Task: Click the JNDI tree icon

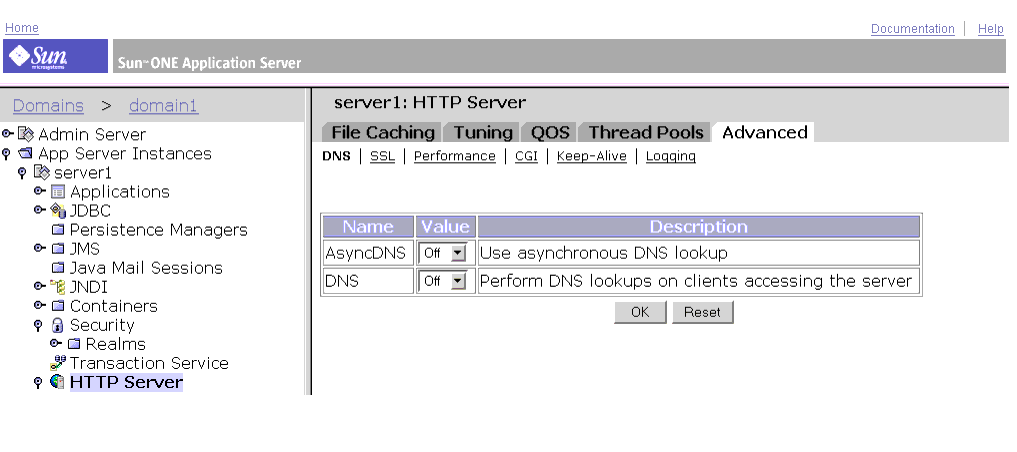Action: [x=58, y=287]
